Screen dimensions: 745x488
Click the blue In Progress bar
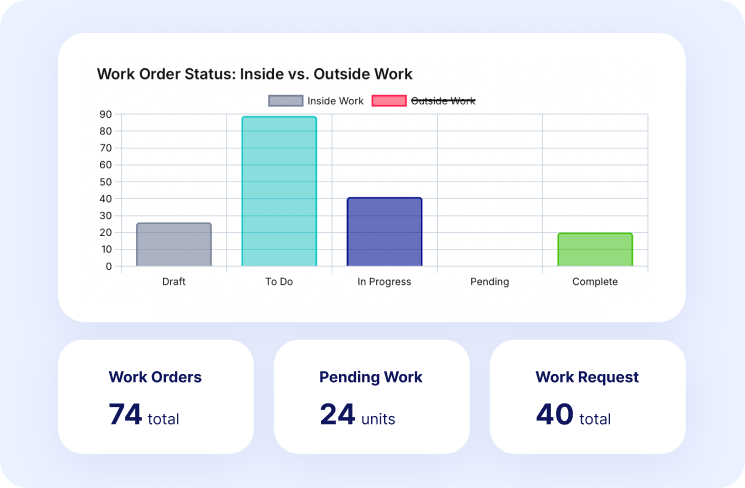384,232
